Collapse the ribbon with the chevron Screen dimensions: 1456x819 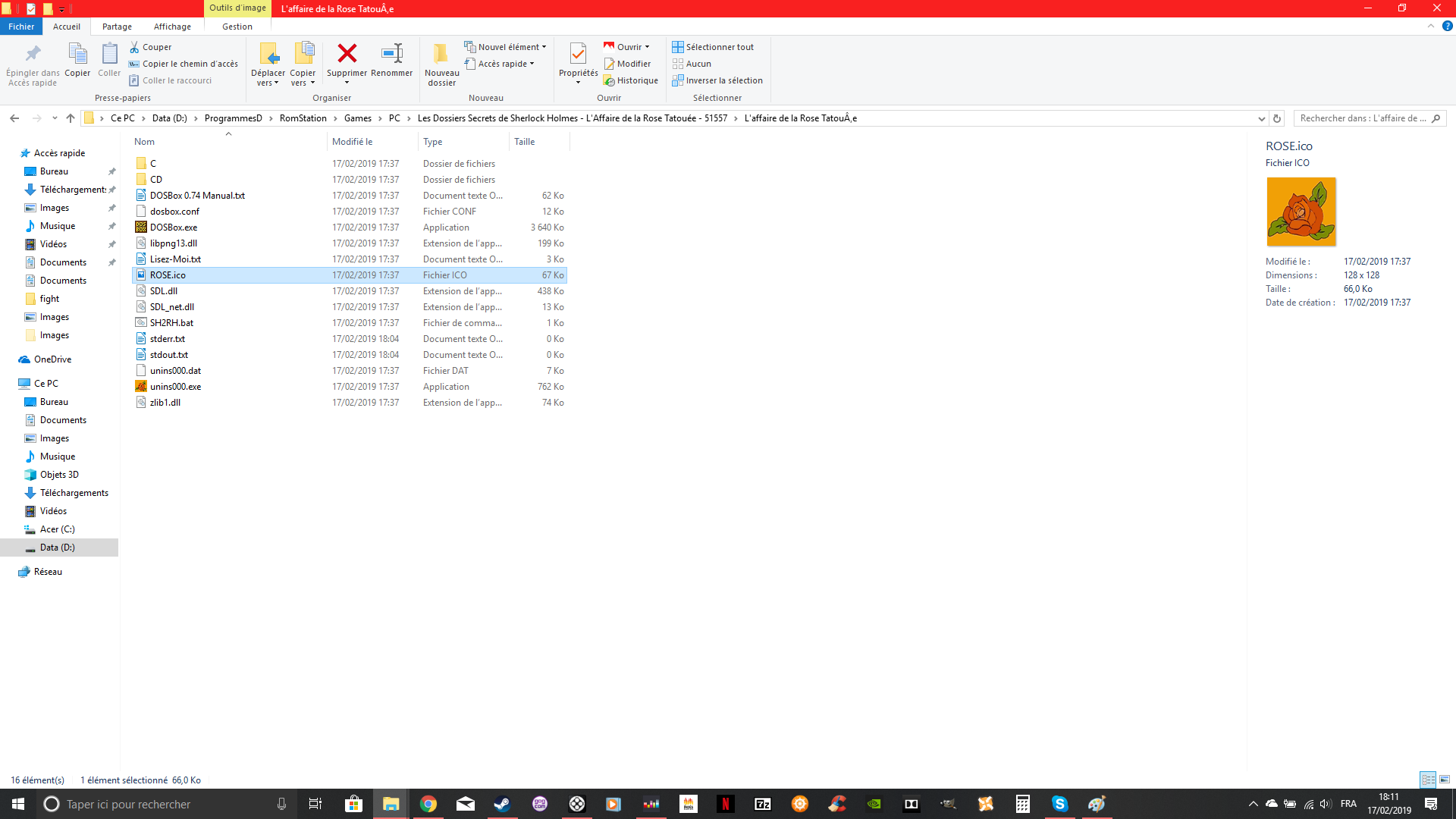(1431, 26)
